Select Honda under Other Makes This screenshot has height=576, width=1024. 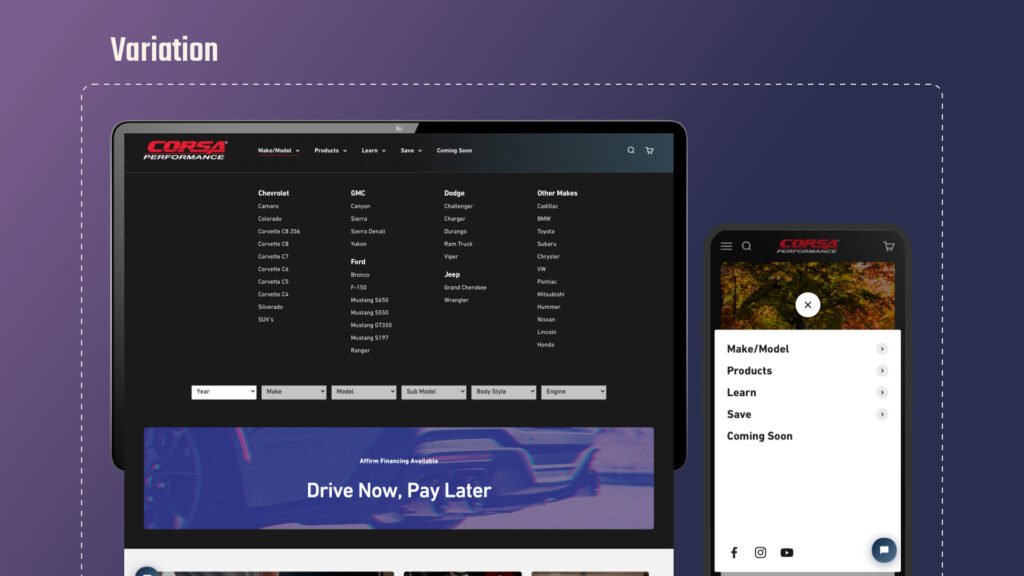[x=546, y=345]
